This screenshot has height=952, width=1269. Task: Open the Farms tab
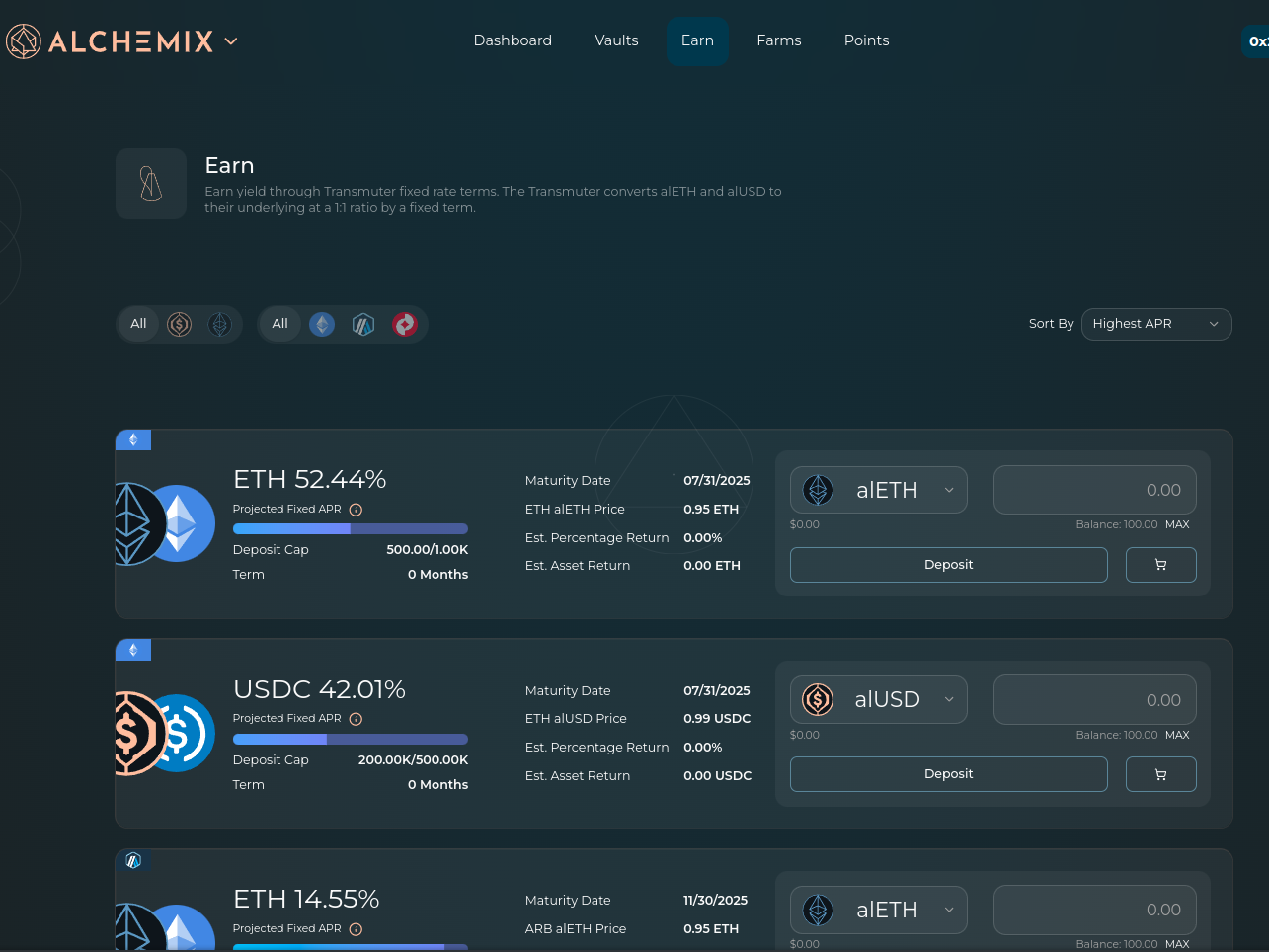(778, 40)
